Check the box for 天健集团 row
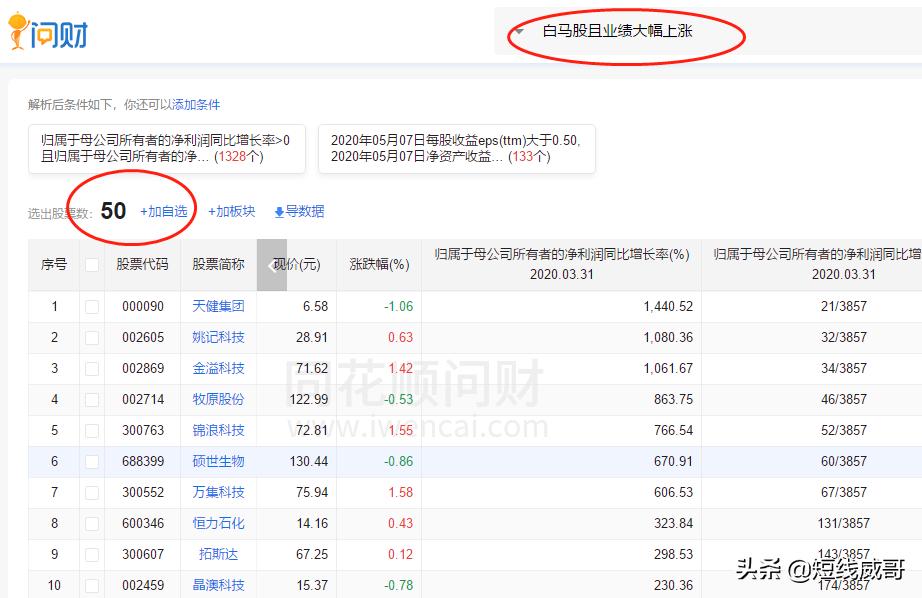 (x=92, y=307)
